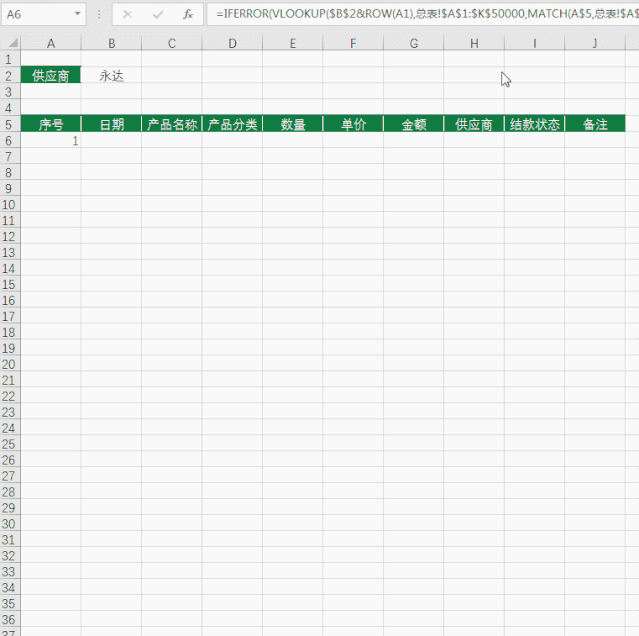Select column J header

point(595,44)
